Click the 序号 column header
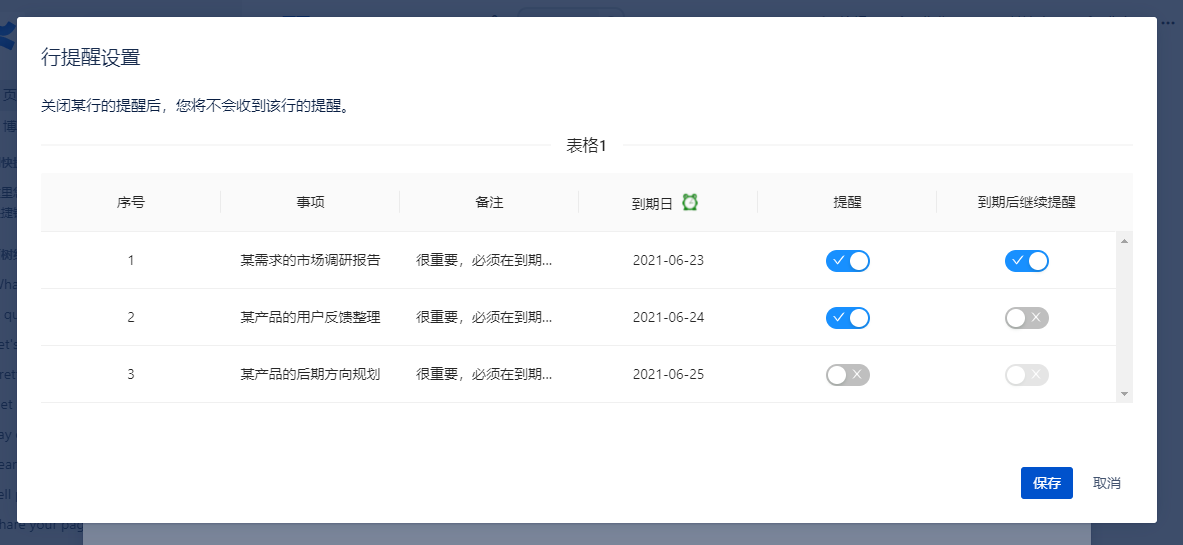The image size is (1183, 545). pos(130,202)
